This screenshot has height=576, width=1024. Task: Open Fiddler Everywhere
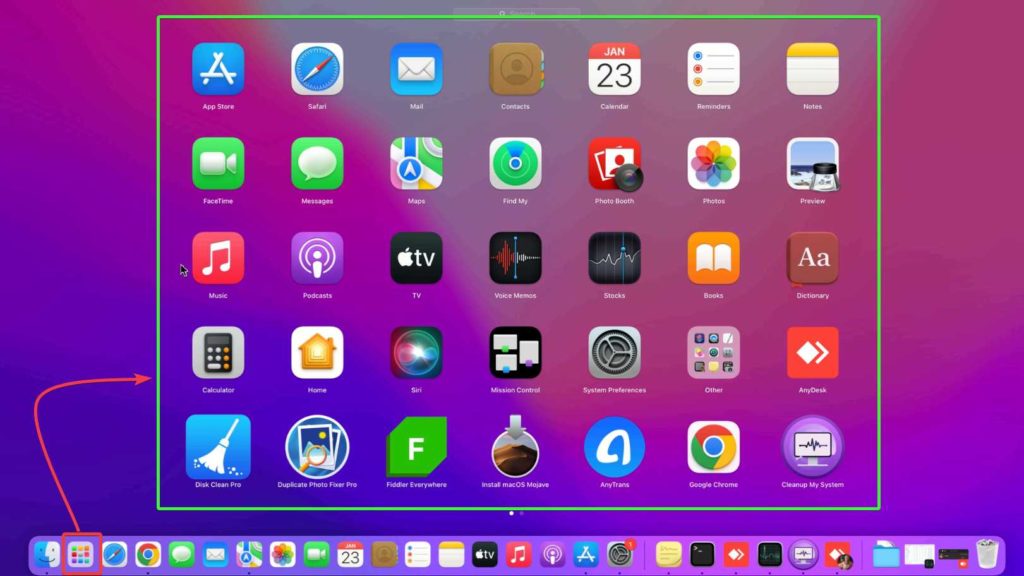pyautogui.click(x=416, y=447)
